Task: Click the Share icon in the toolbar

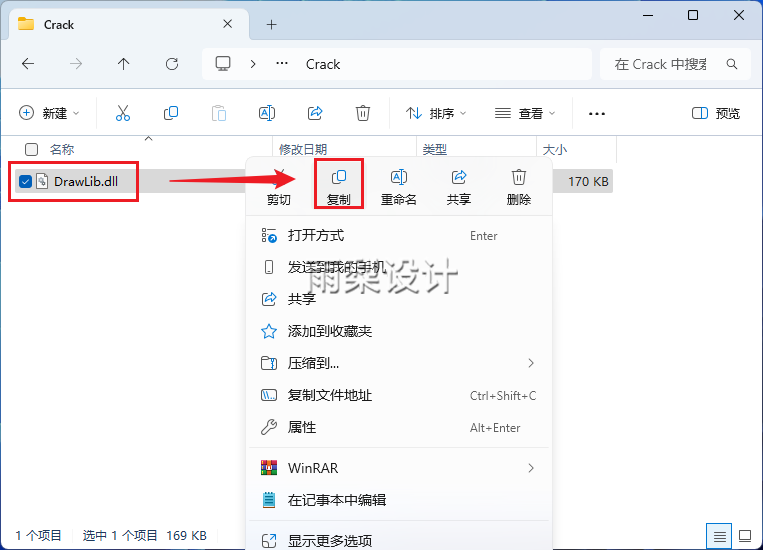Action: pyautogui.click(x=315, y=113)
